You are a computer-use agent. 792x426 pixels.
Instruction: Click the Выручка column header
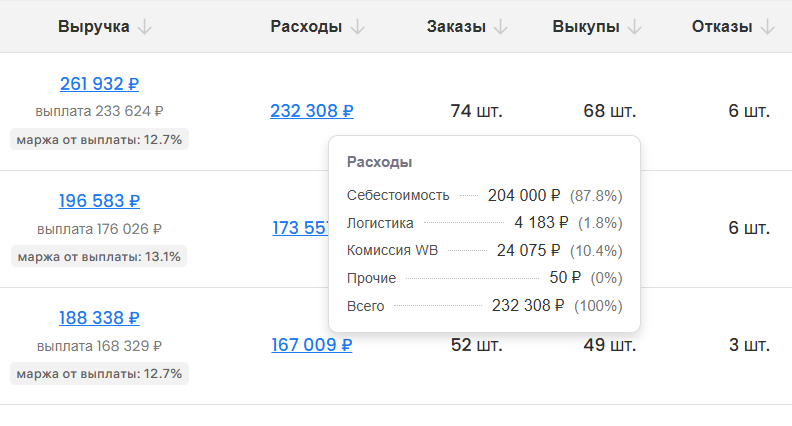pos(93,26)
